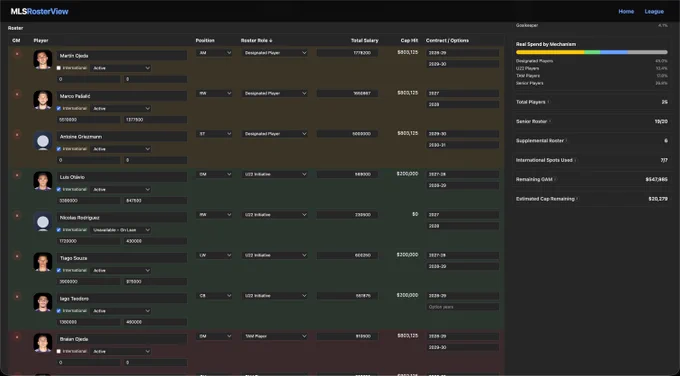Click Tiago Souza's player photo
680x376 pixels.
pos(42,262)
